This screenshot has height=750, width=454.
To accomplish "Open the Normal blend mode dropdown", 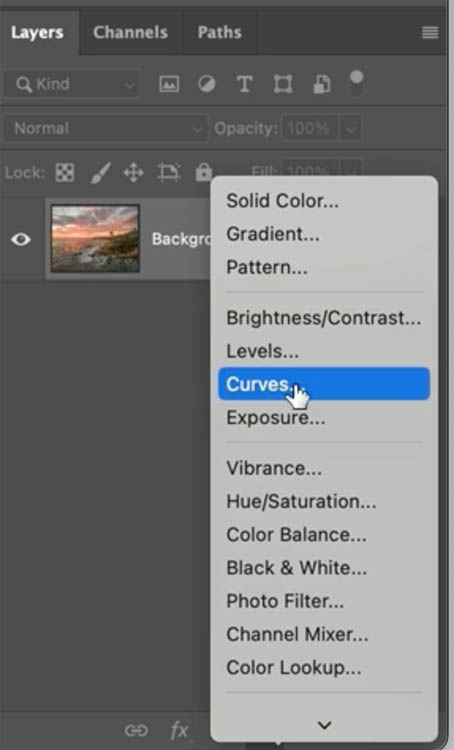I will tap(106, 128).
